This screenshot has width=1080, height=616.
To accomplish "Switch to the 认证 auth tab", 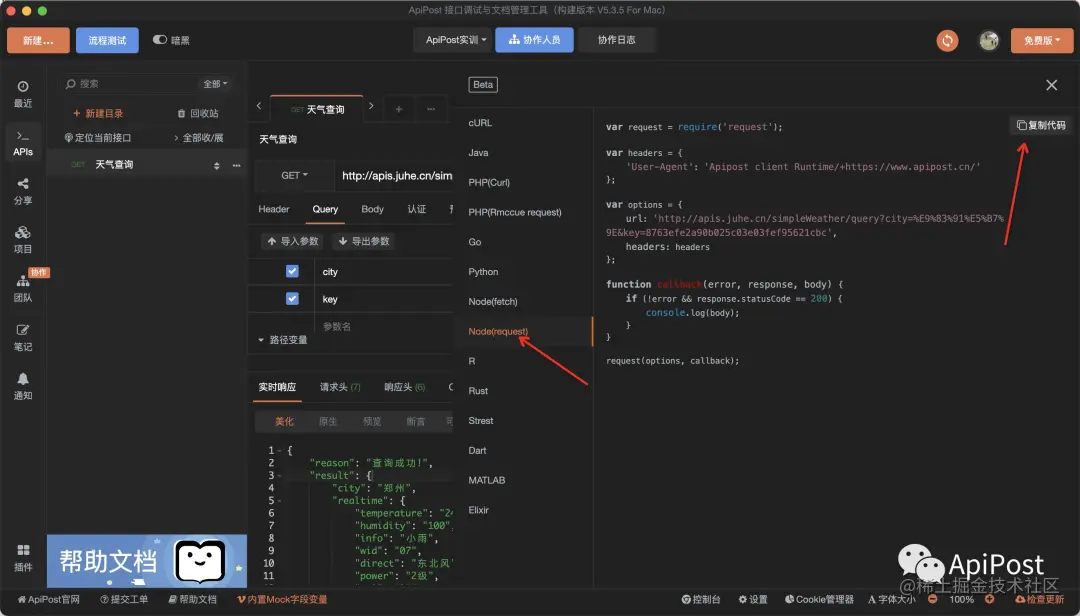I will point(417,209).
